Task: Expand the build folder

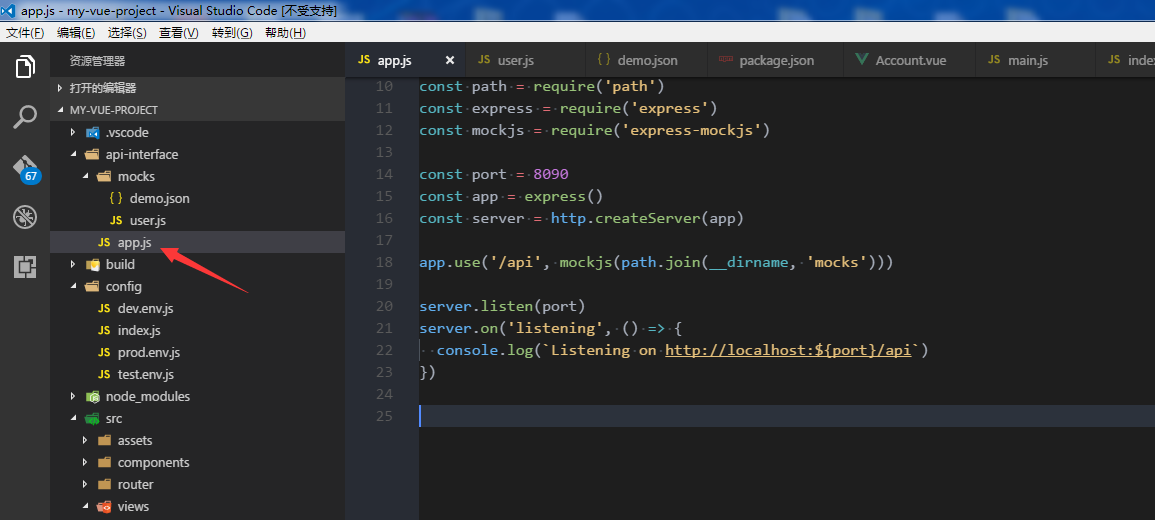Action: (120, 264)
